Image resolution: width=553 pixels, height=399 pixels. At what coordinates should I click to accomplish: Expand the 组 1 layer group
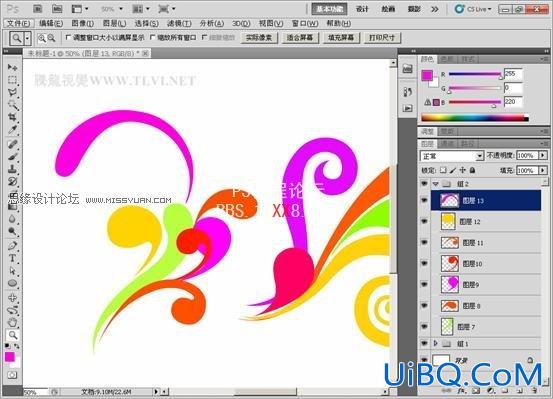pyautogui.click(x=436, y=343)
